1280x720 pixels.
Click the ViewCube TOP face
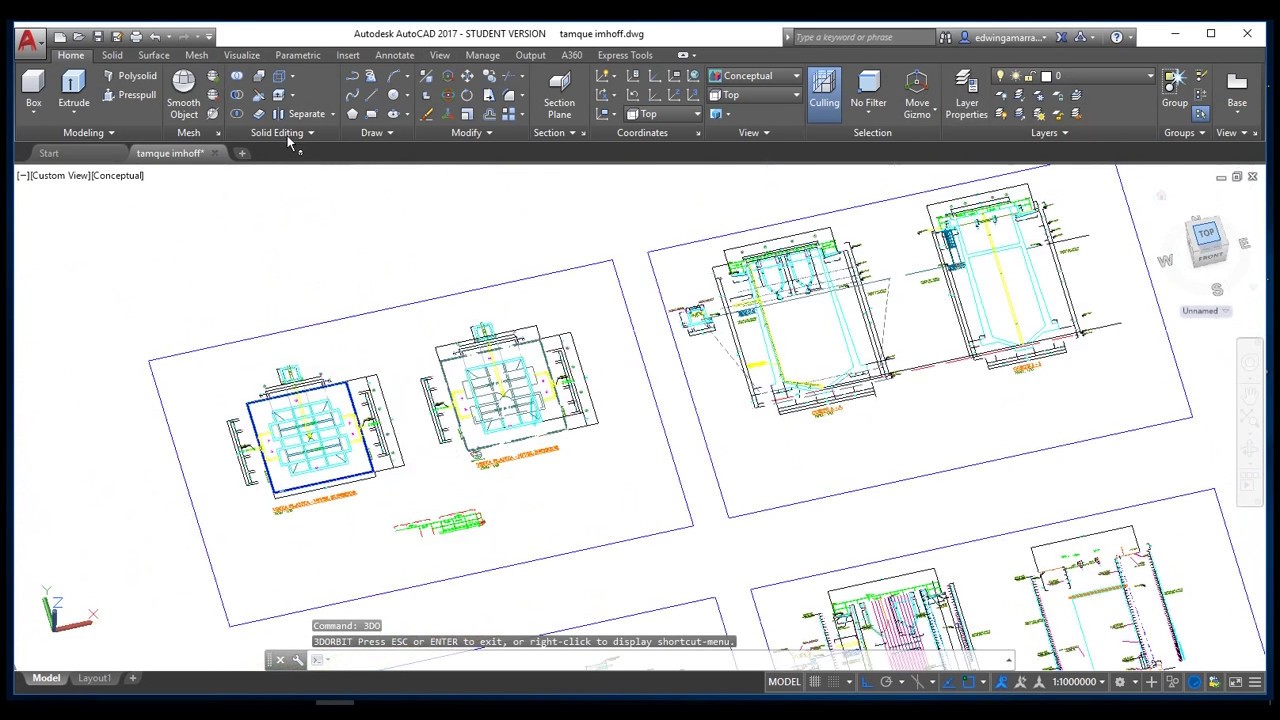[x=1206, y=234]
